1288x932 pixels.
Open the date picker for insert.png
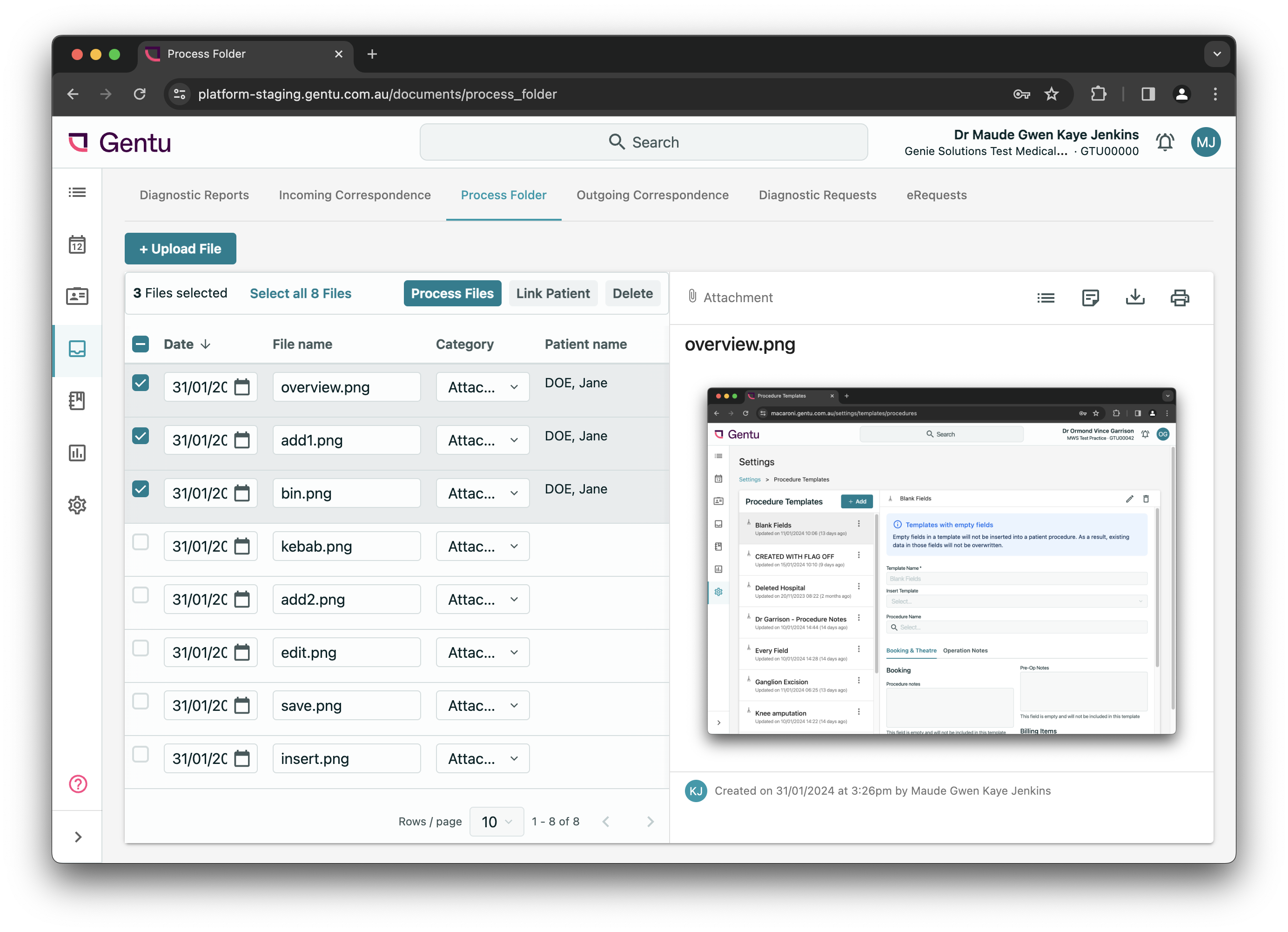click(x=242, y=758)
